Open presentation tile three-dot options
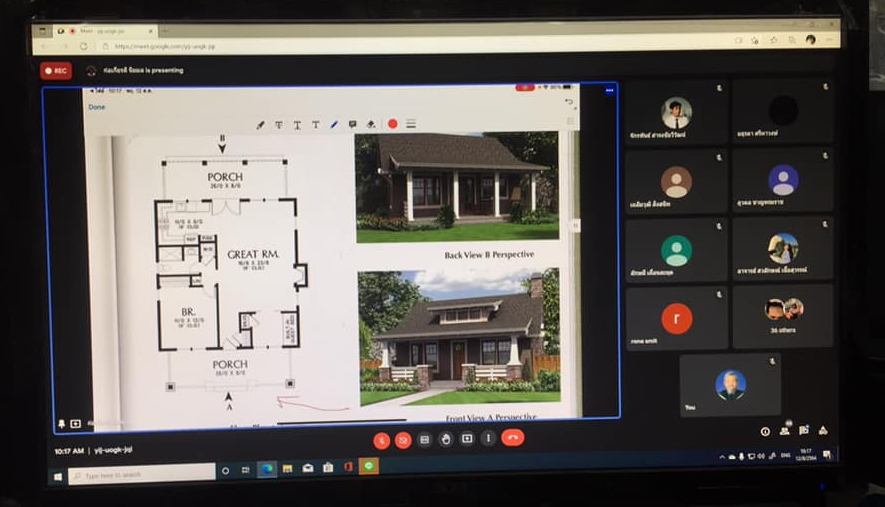Screen dimensions: 885x507 coord(609,91)
